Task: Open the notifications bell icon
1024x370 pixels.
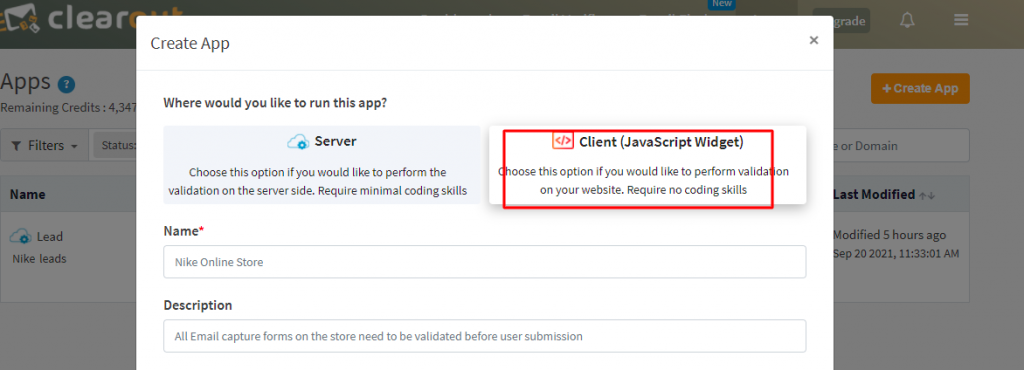Action: click(x=907, y=20)
